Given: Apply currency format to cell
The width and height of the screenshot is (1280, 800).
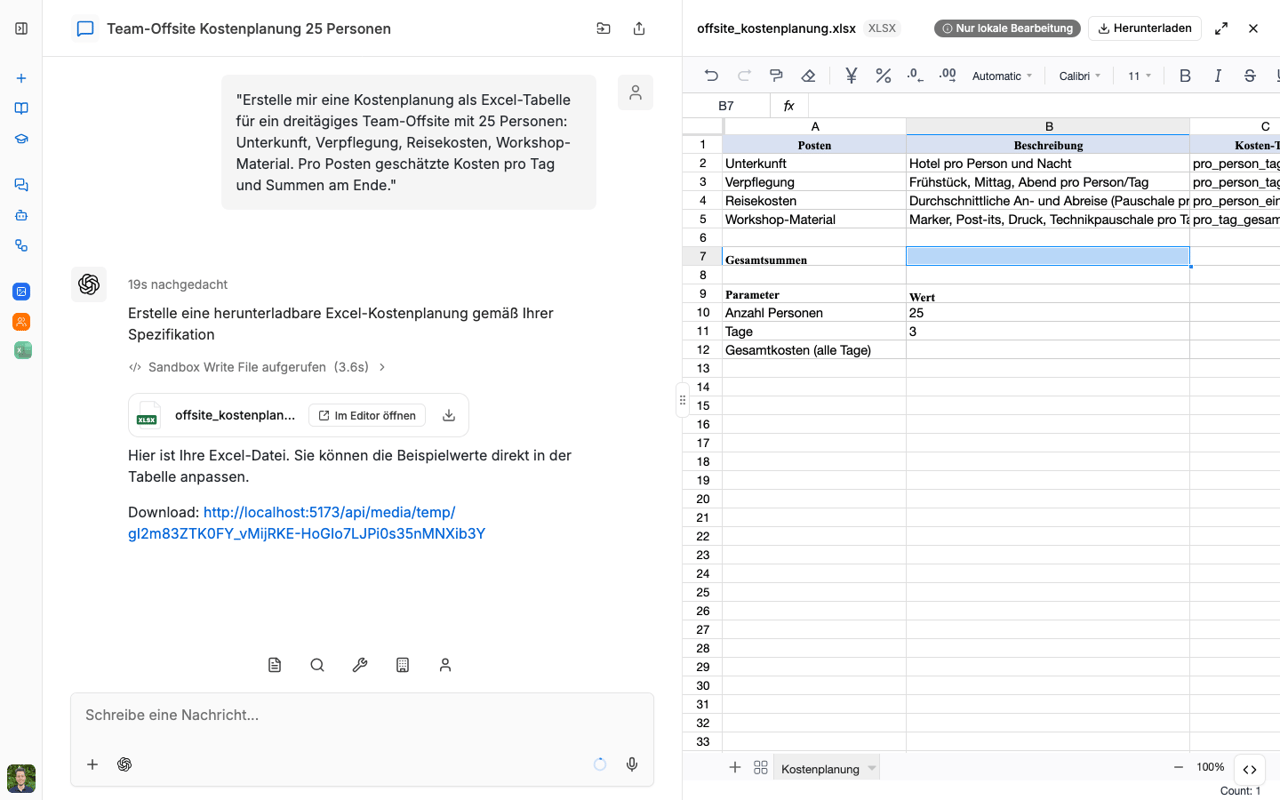Looking at the screenshot, I should tap(851, 76).
